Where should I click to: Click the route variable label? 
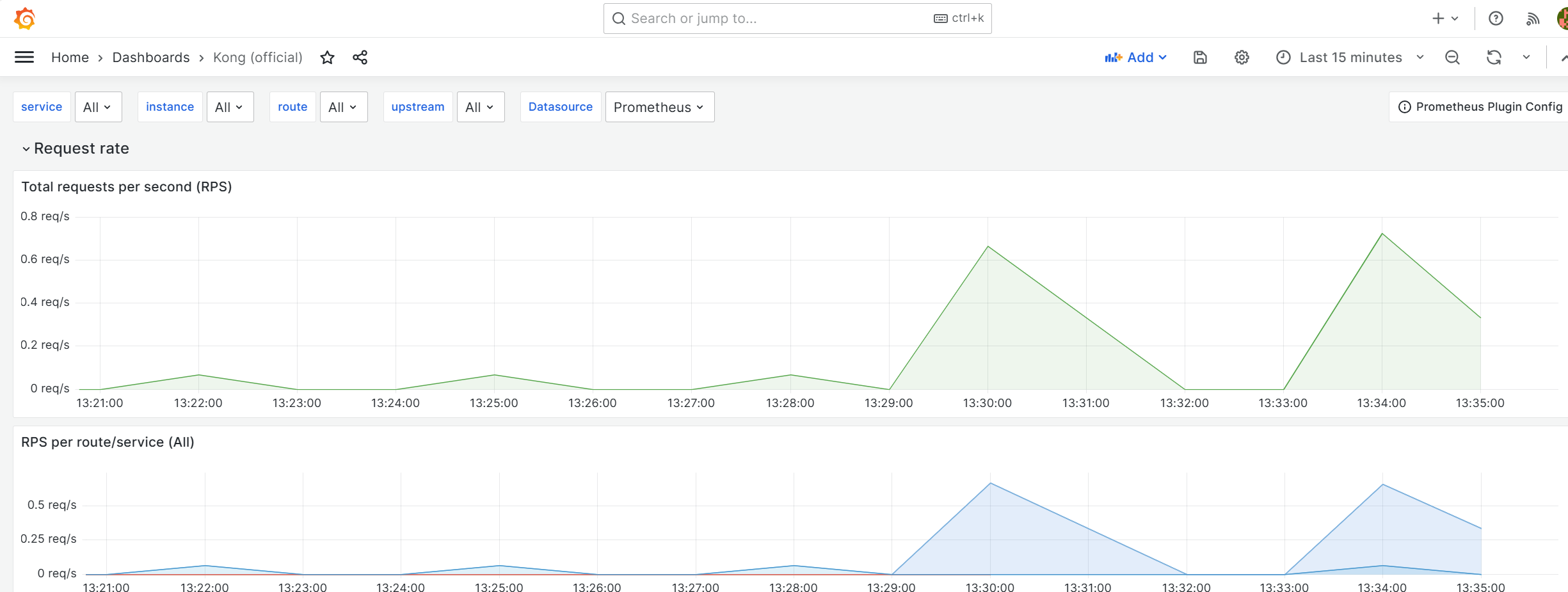point(292,107)
